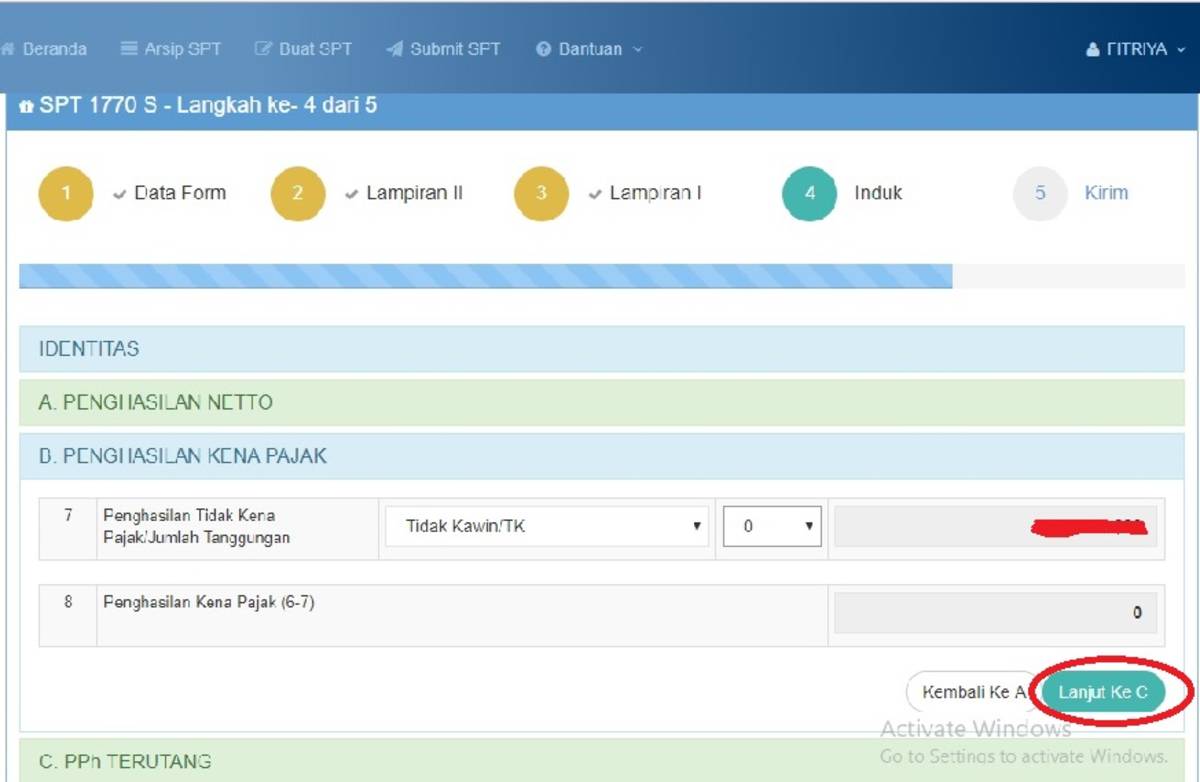This screenshot has width=1200, height=782.
Task: Click the home icon beside SPT 1770 S
Action: pyautogui.click(x=26, y=107)
